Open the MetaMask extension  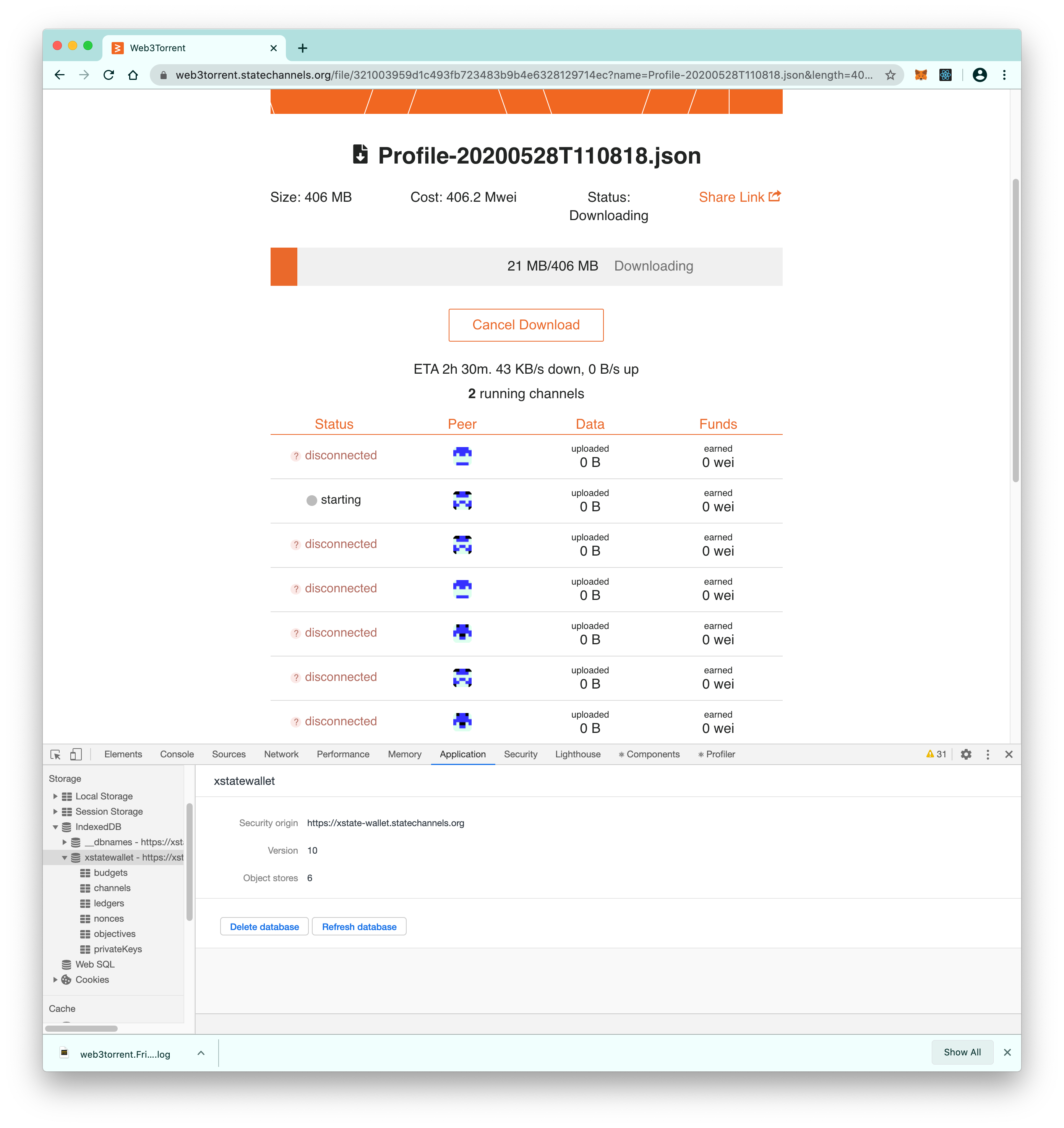(921, 75)
